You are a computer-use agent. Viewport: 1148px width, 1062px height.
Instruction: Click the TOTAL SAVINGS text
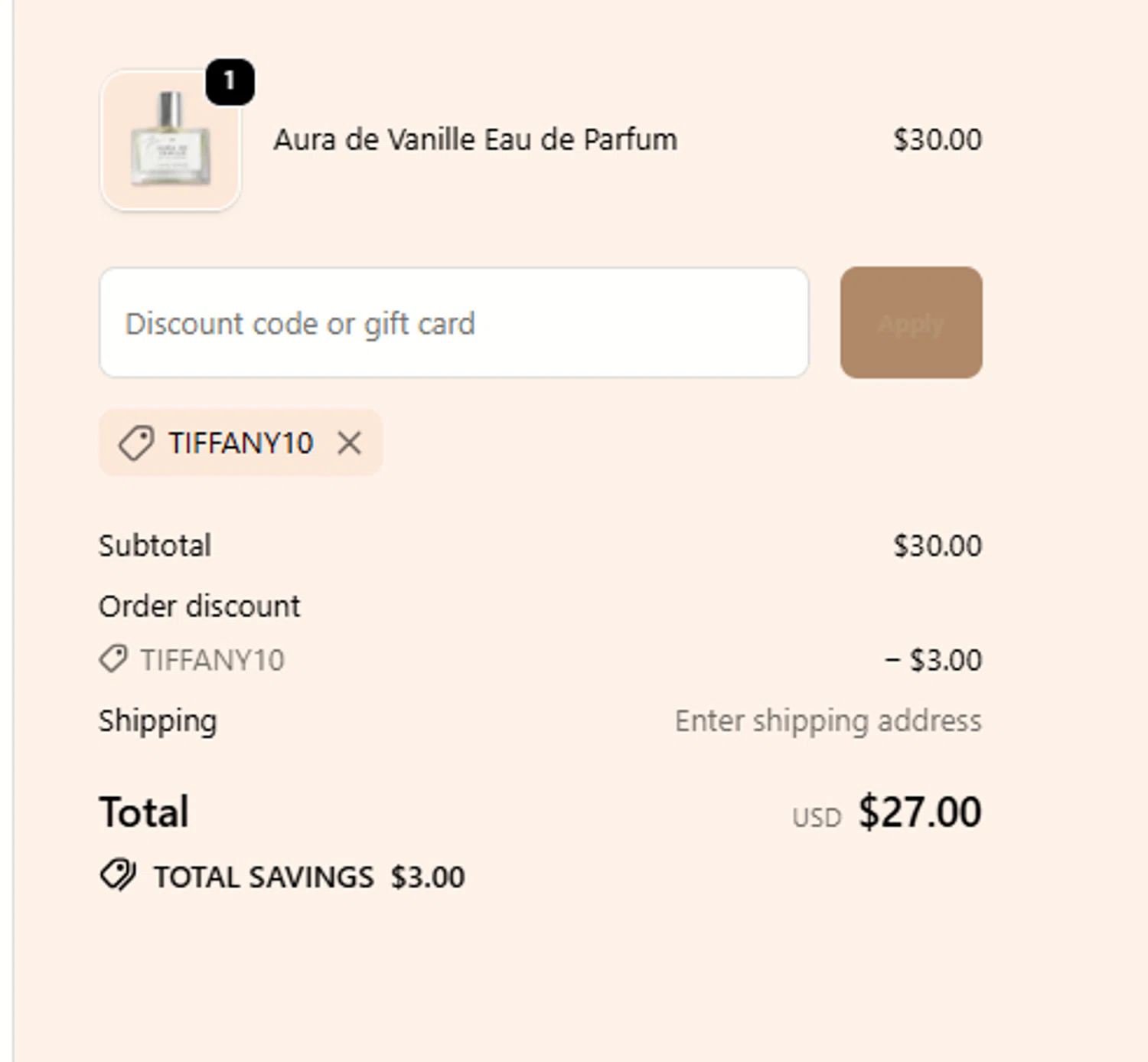coord(263,877)
